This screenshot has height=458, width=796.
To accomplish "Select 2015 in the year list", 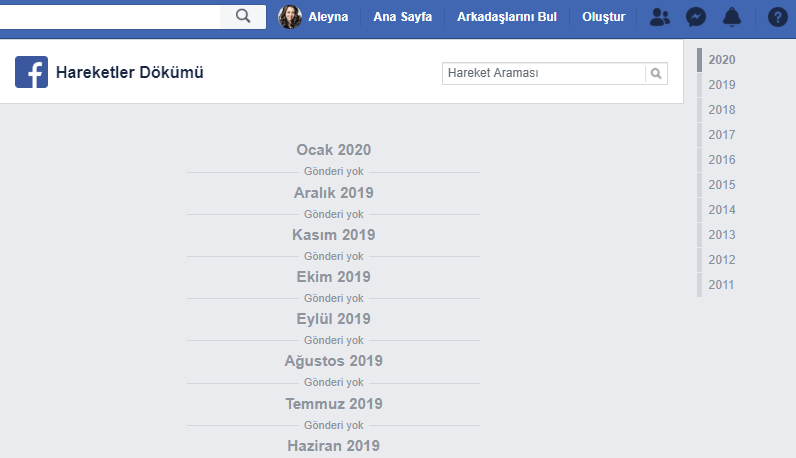I will tap(721, 185).
